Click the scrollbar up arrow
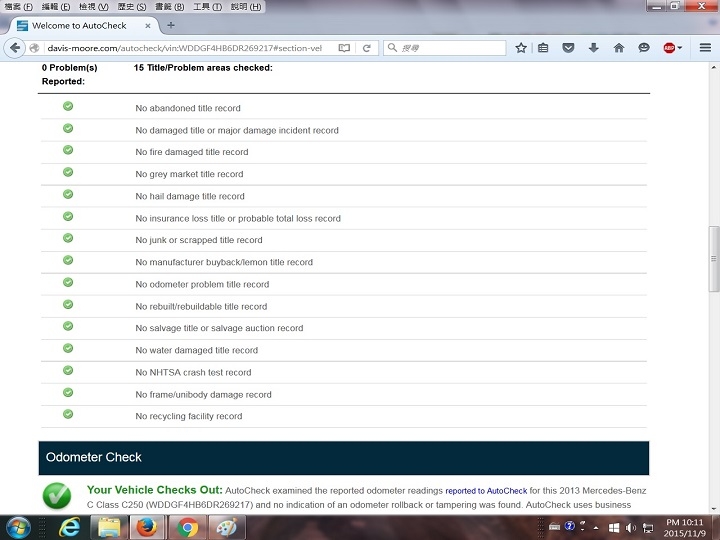The image size is (720, 540). 714,67
